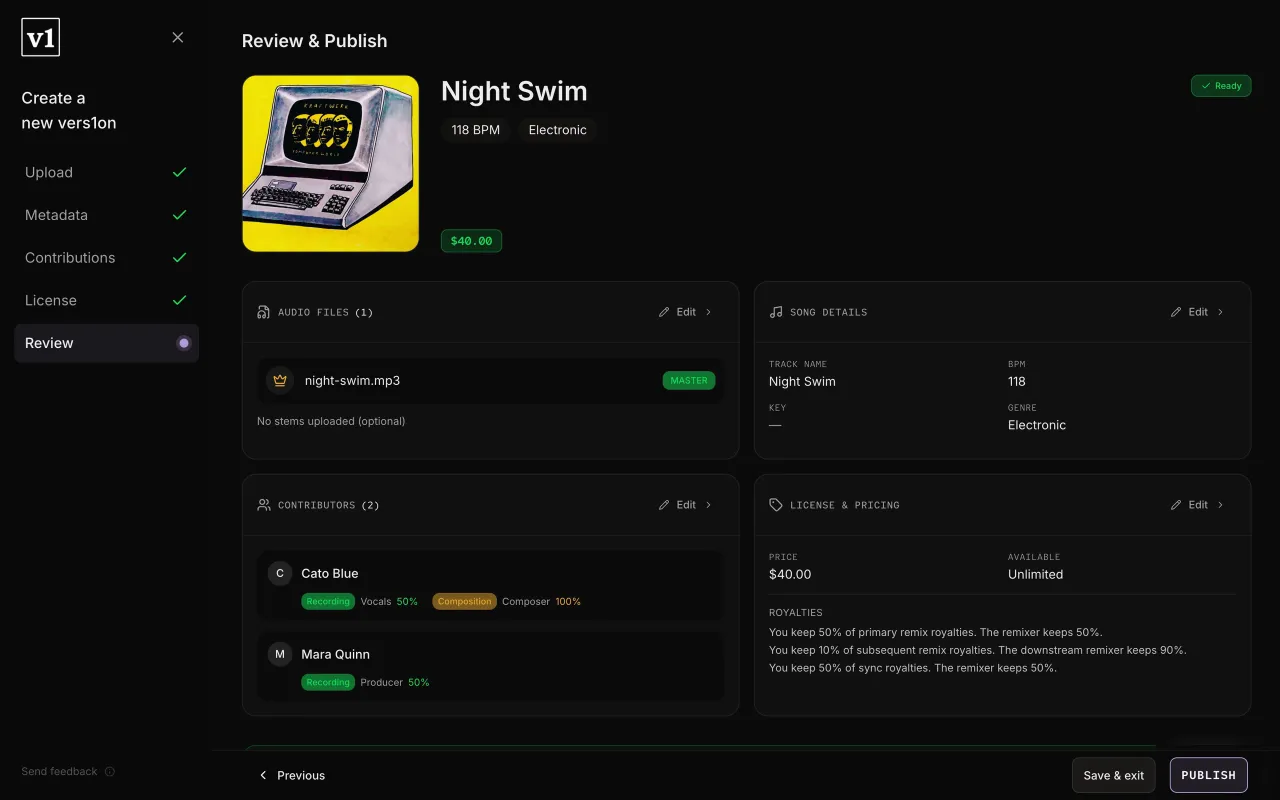Go to the License step

106,300
